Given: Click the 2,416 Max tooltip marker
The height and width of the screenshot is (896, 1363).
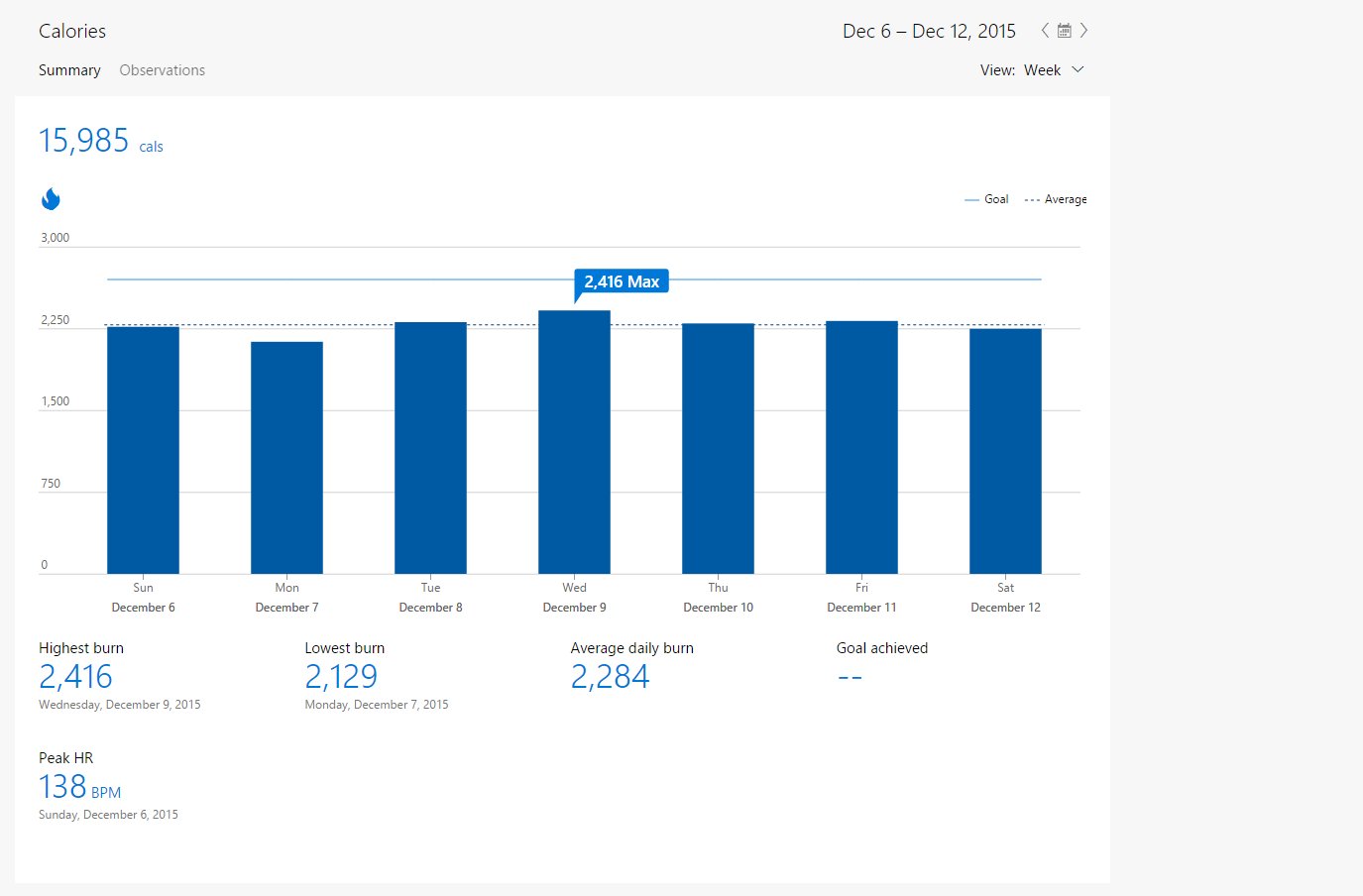Looking at the screenshot, I should [x=622, y=282].
